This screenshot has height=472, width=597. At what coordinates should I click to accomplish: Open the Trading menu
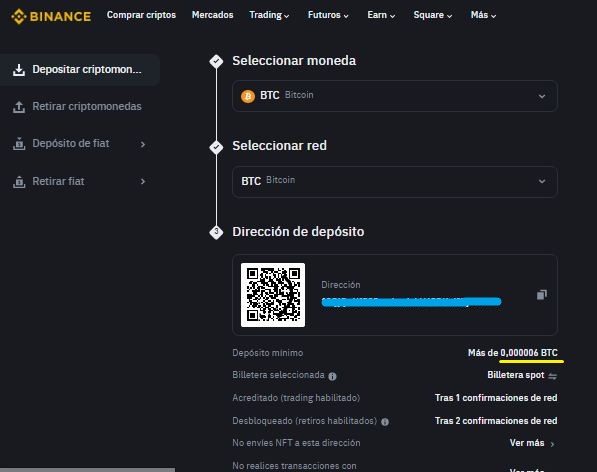pyautogui.click(x=269, y=15)
